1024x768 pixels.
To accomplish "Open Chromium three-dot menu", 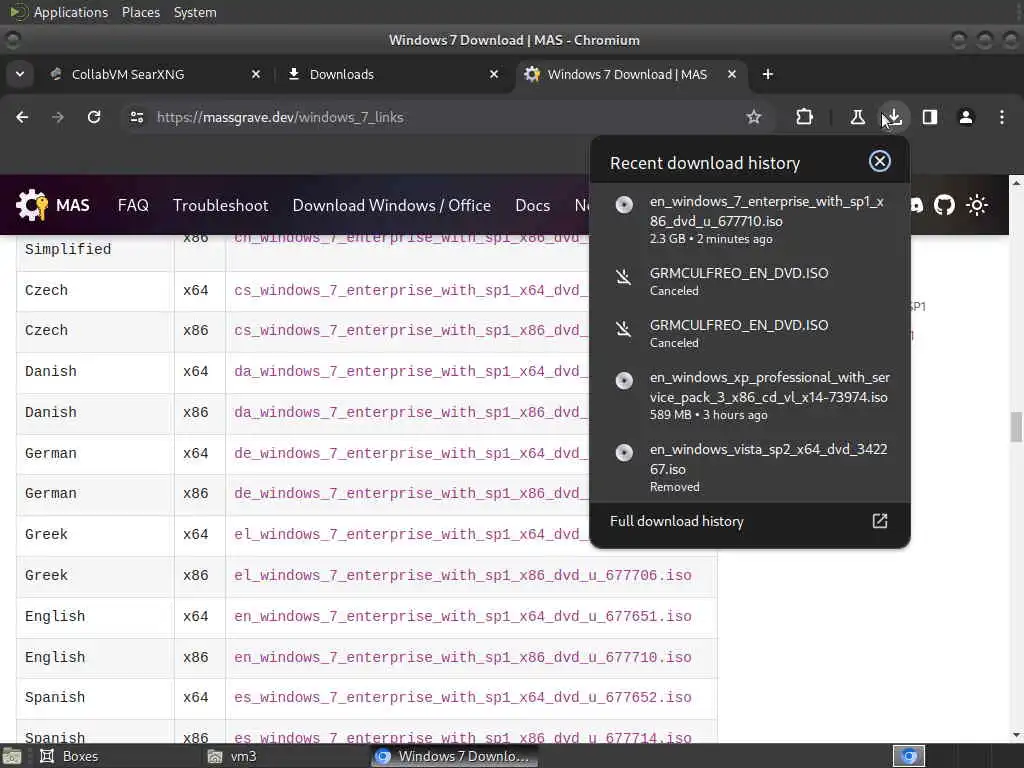I will pyautogui.click(x=1002, y=117).
